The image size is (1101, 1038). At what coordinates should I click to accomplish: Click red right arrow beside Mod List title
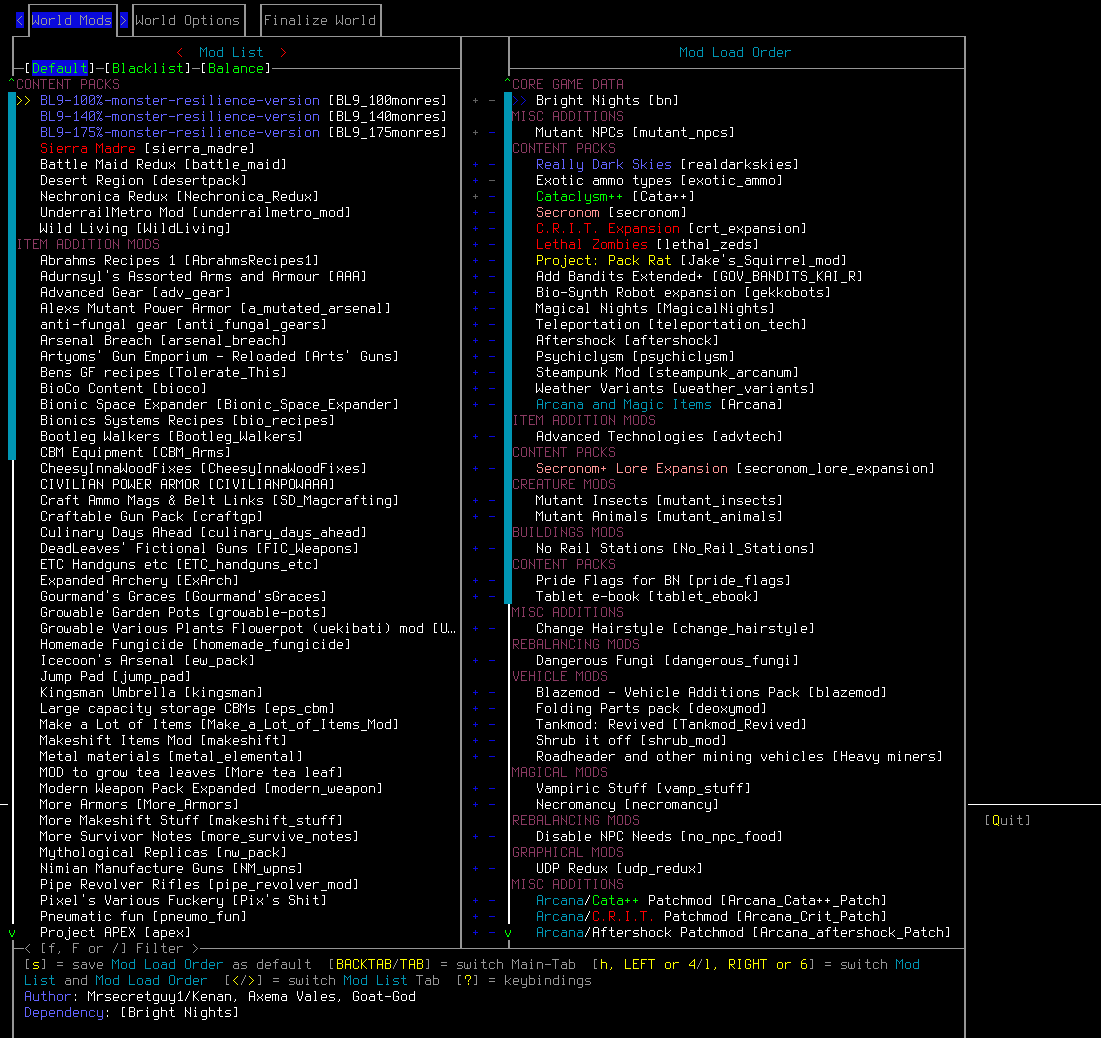coord(284,53)
